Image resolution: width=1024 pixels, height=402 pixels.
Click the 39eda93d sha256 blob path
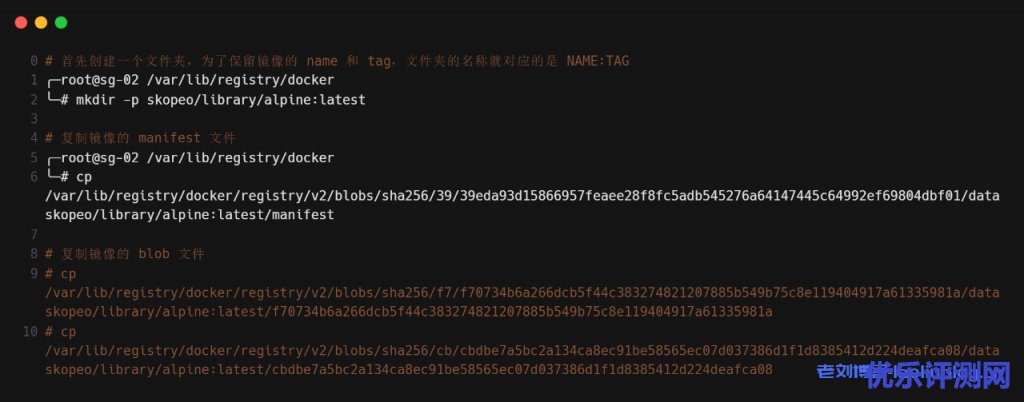coord(520,196)
